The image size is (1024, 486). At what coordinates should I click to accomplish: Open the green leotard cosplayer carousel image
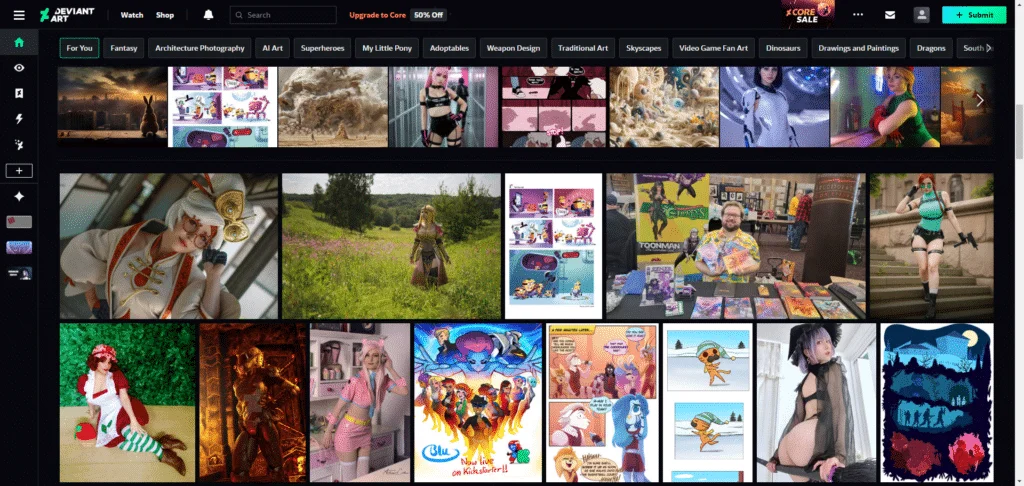point(885,106)
